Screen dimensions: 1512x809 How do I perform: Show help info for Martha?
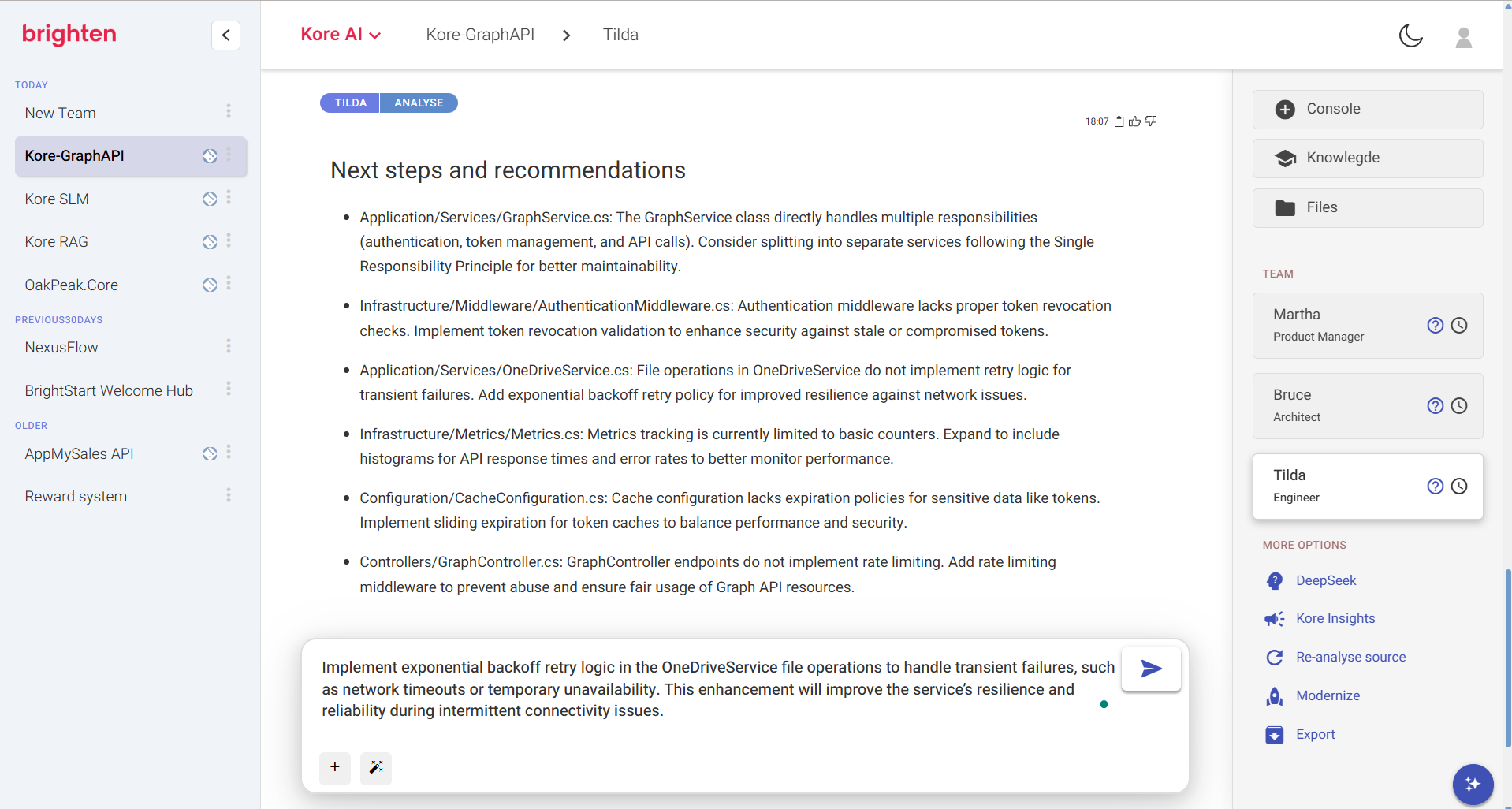(x=1436, y=326)
